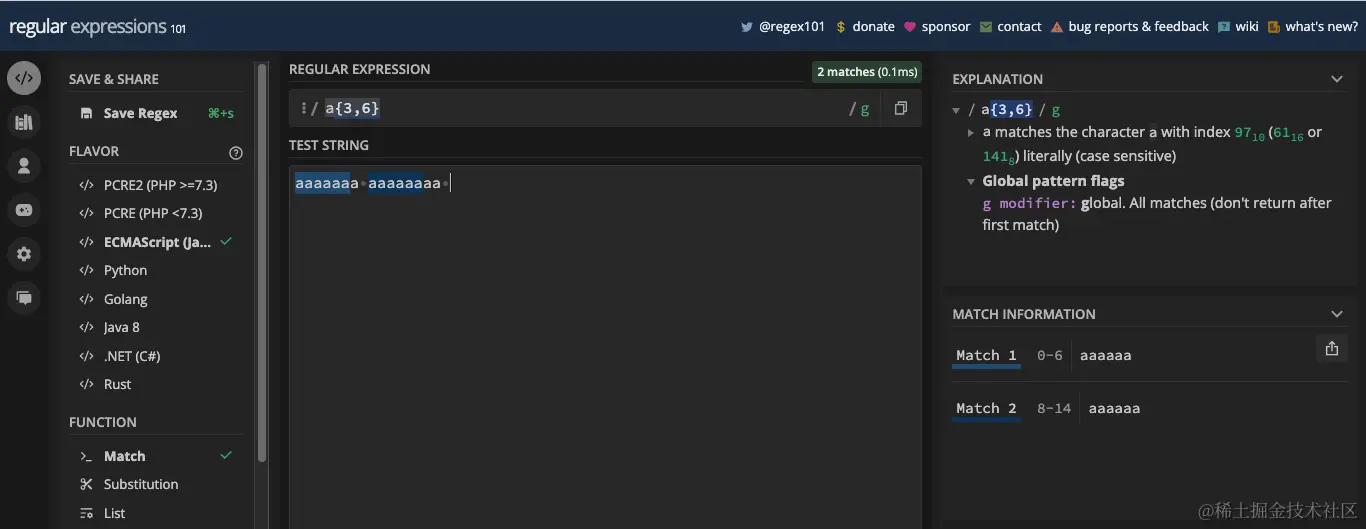This screenshot has width=1366, height=529.
Task: Open the contact link
Action: coord(1010,27)
